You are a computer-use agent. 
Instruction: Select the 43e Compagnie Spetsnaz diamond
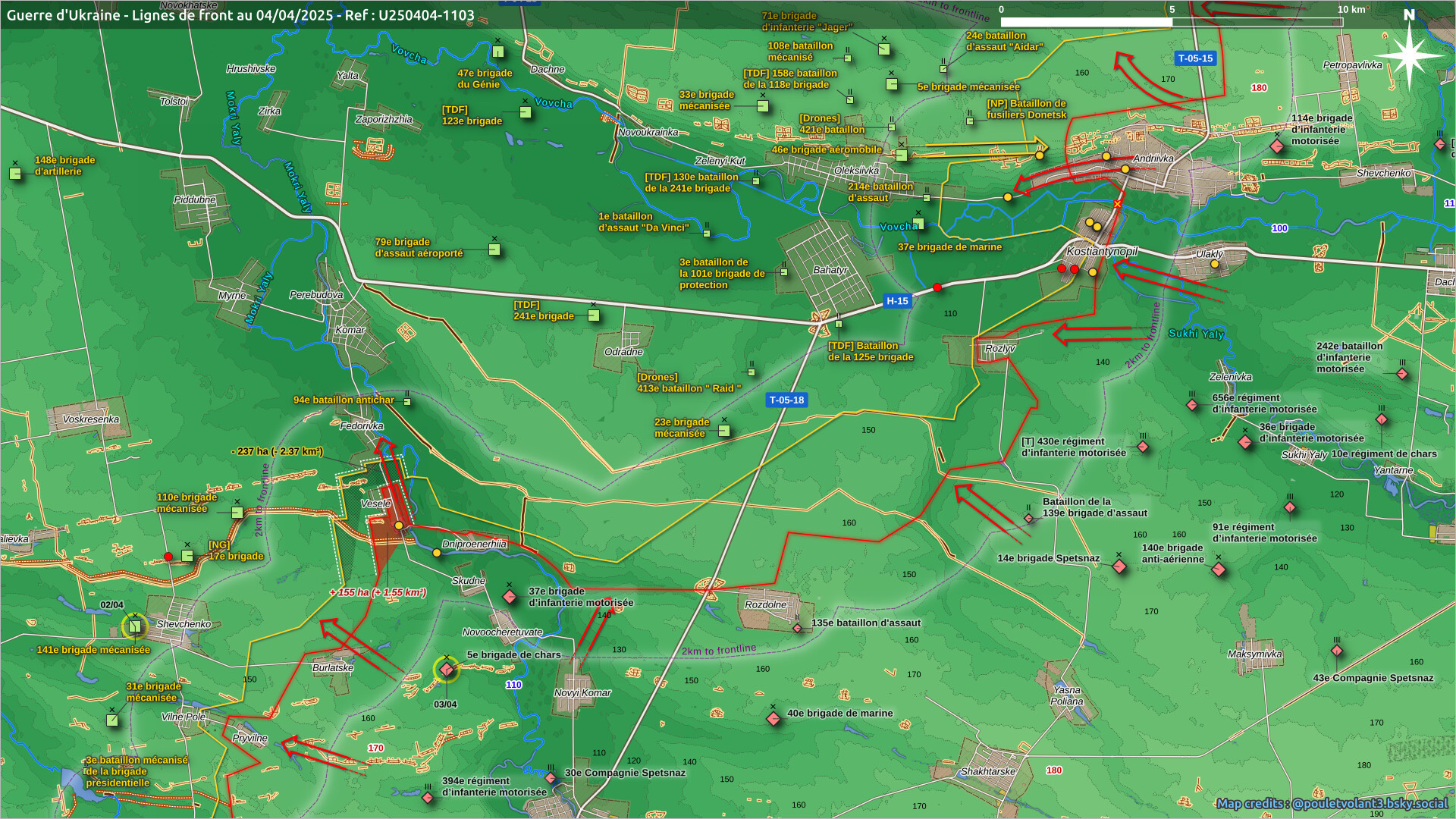pyautogui.click(x=1337, y=651)
